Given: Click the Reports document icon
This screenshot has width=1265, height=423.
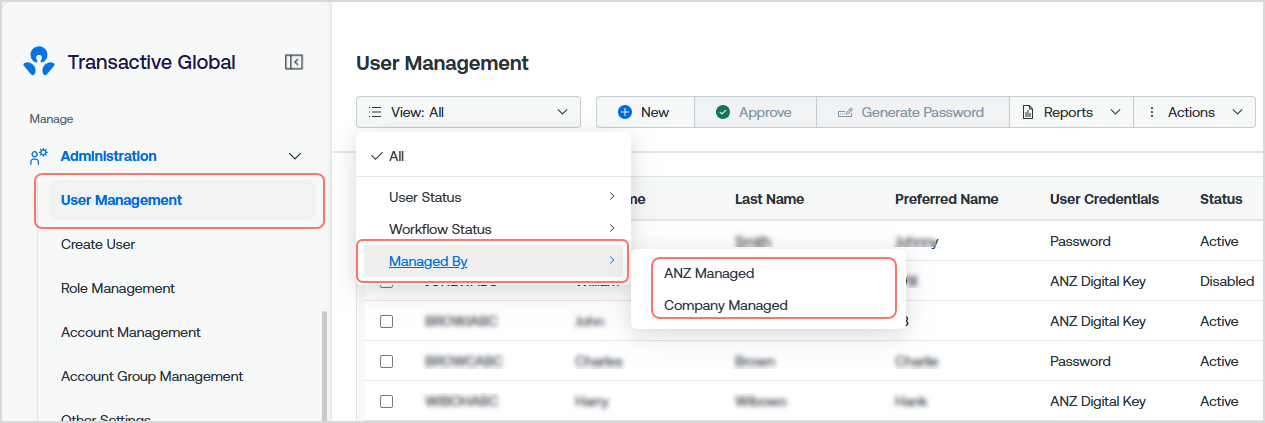Looking at the screenshot, I should tap(1027, 112).
